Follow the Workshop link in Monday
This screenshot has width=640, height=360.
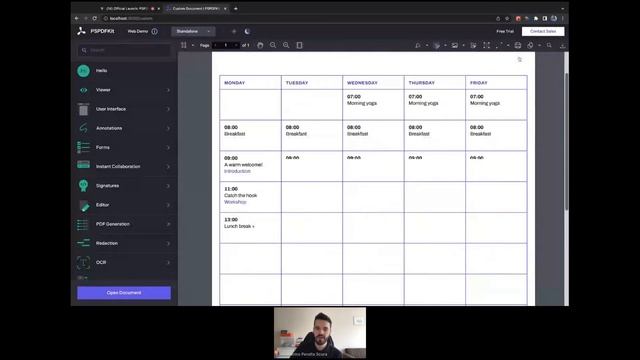[x=235, y=202]
